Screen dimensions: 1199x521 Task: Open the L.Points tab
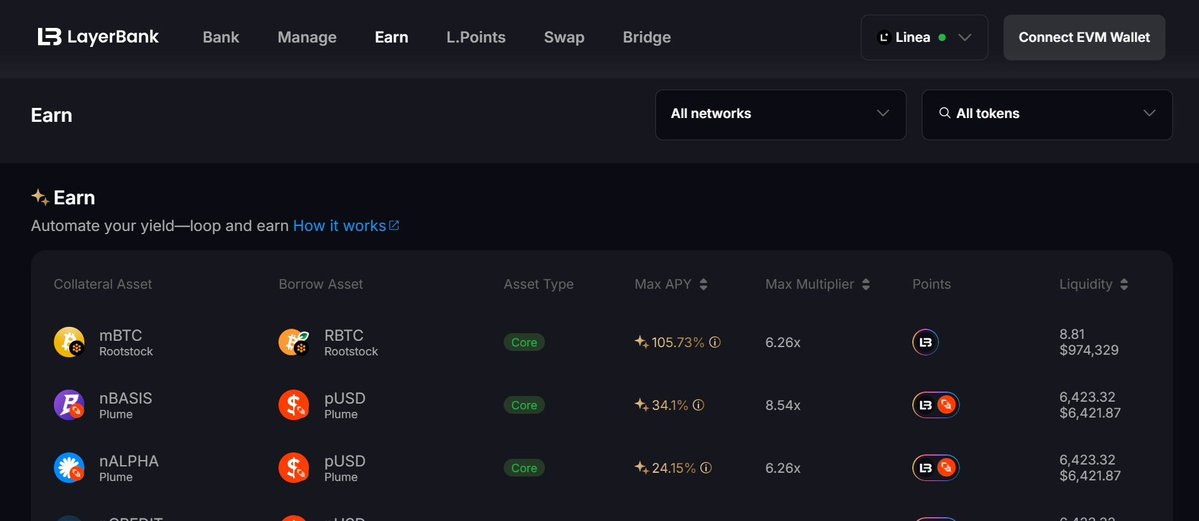tap(476, 37)
